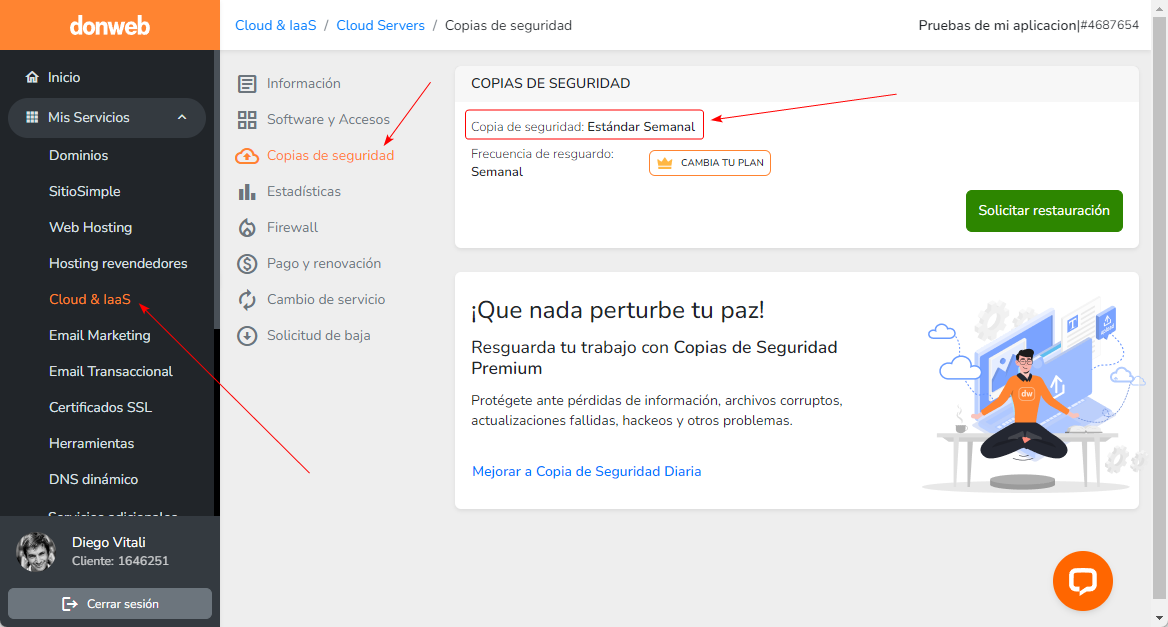
Task: Click Mejorar a Copia de Seguridad Diaria link
Action: point(586,471)
